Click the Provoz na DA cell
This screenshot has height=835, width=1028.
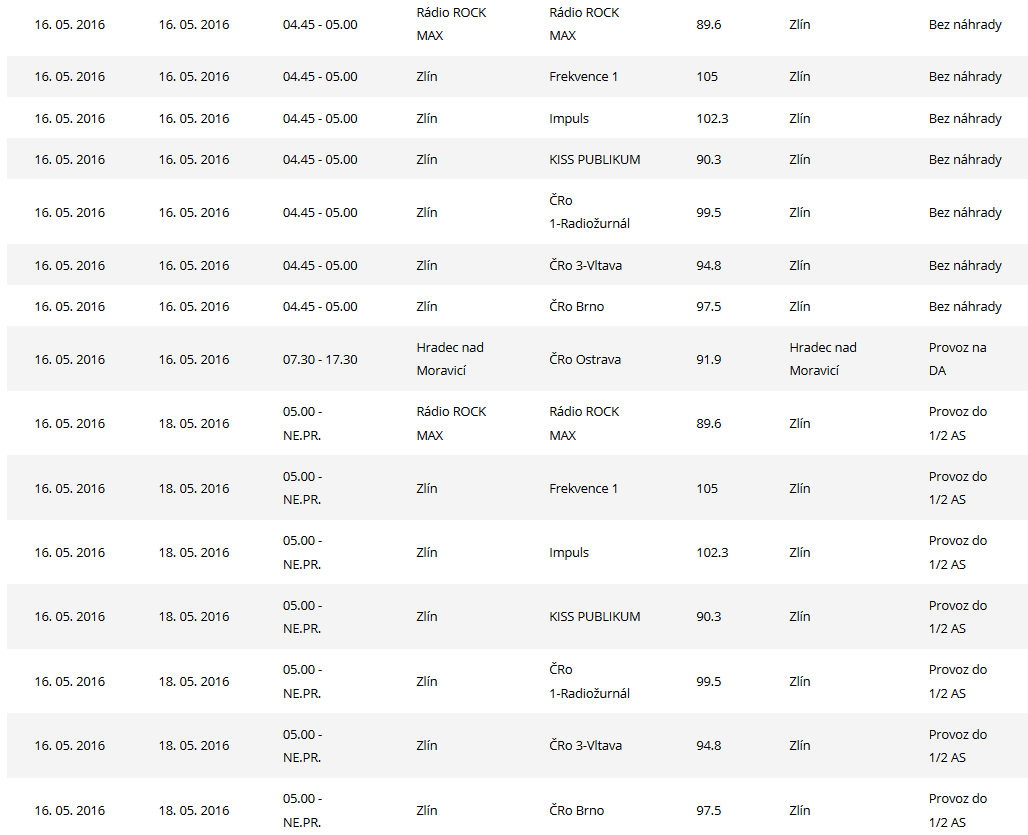[x=957, y=359]
